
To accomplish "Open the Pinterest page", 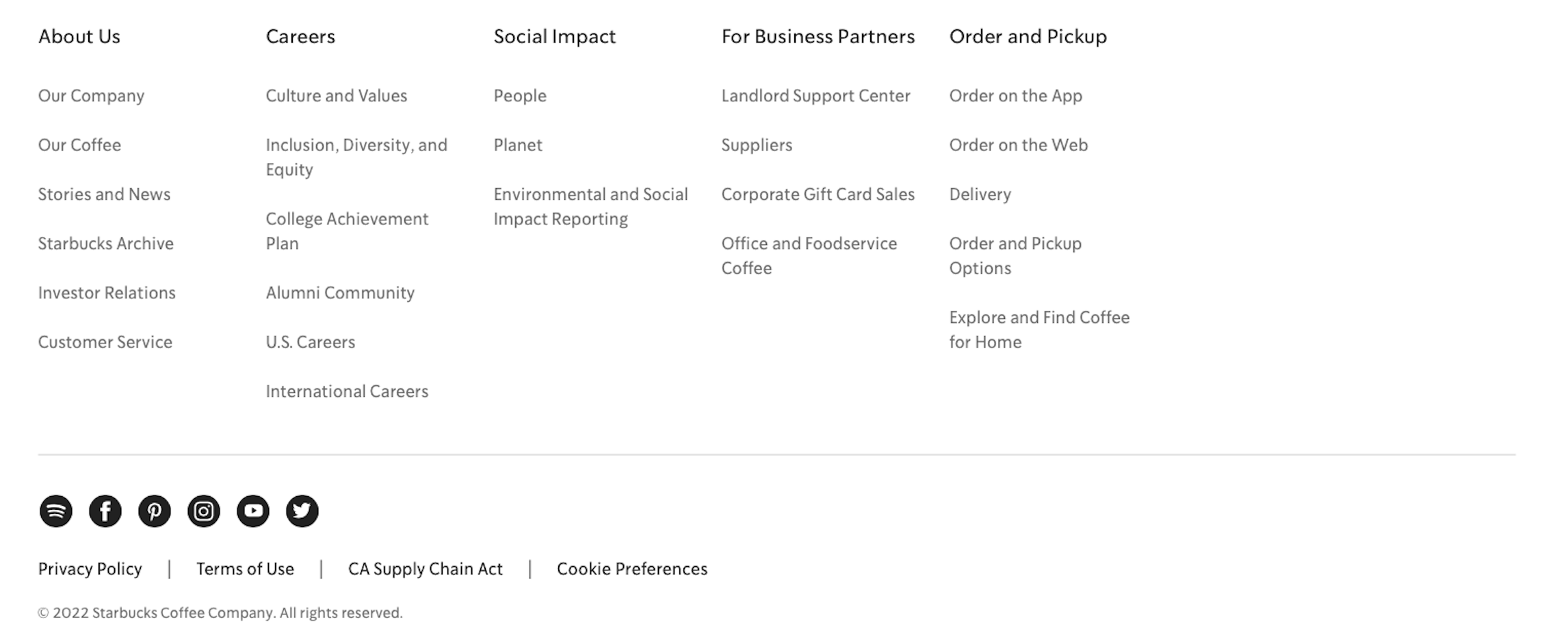I will pos(155,510).
